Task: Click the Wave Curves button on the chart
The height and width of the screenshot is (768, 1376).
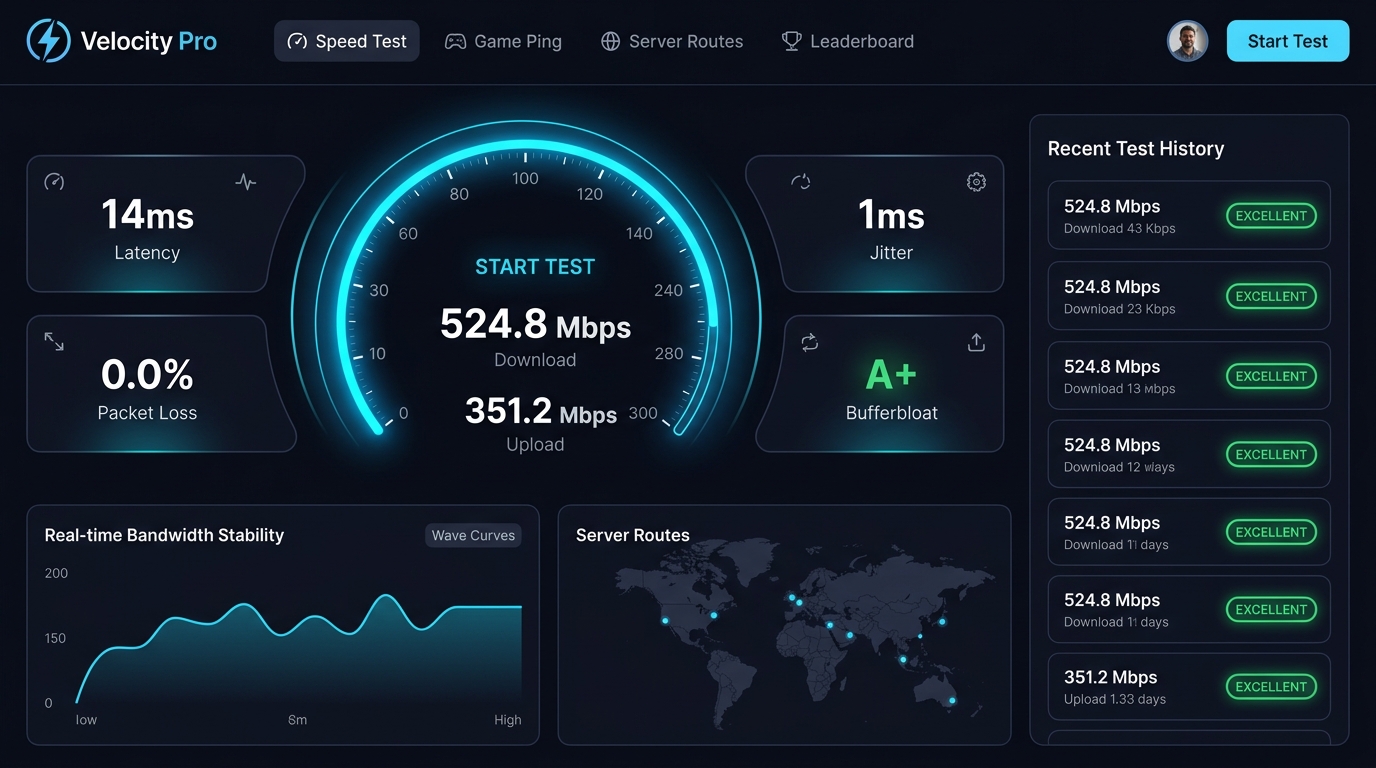Action: 473,535
